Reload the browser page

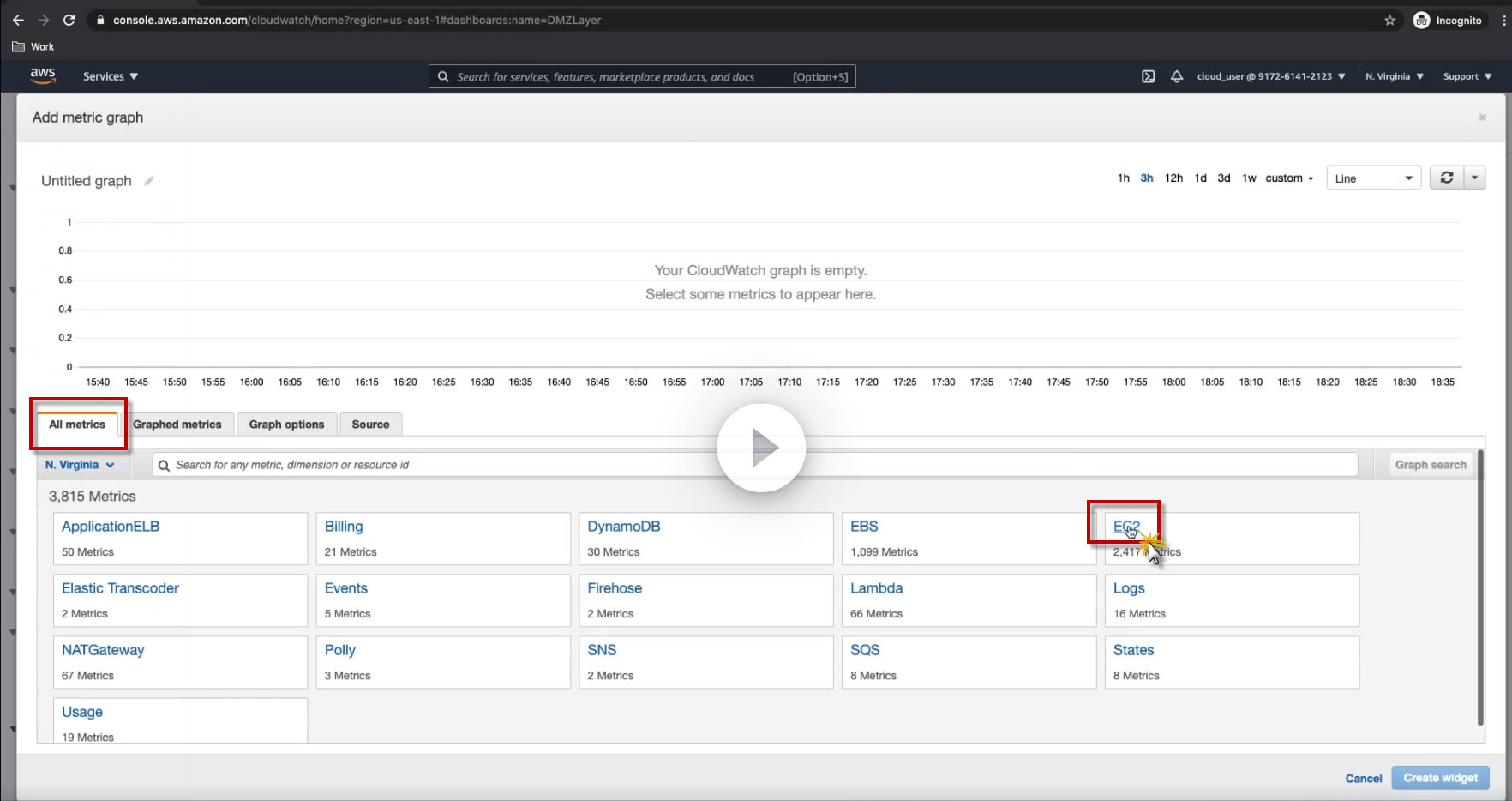[x=69, y=21]
